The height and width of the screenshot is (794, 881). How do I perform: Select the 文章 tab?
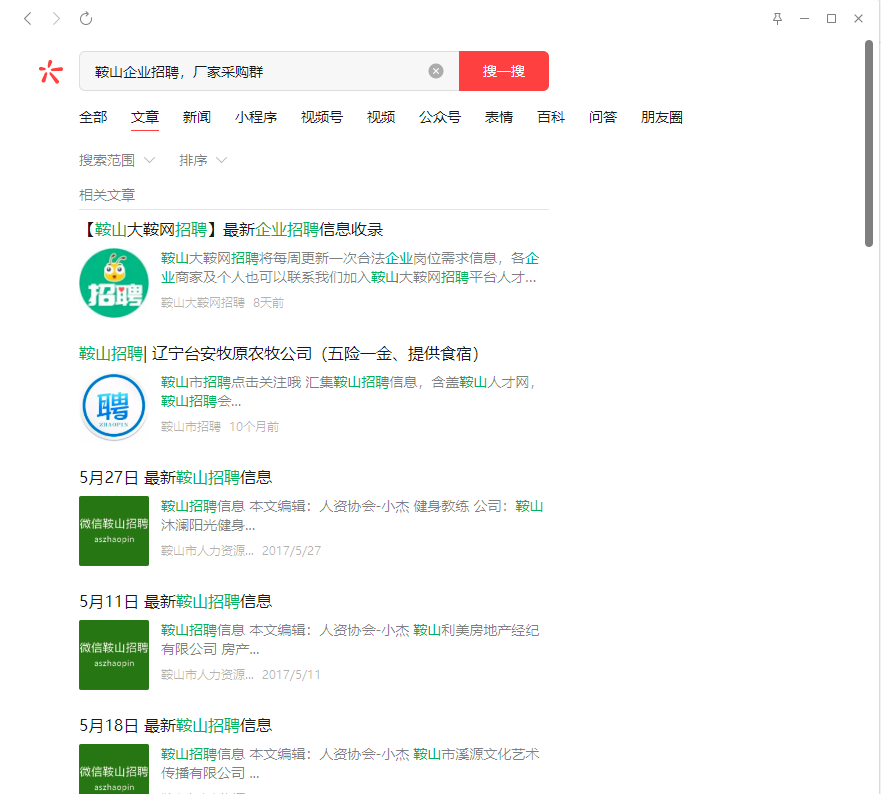[145, 117]
